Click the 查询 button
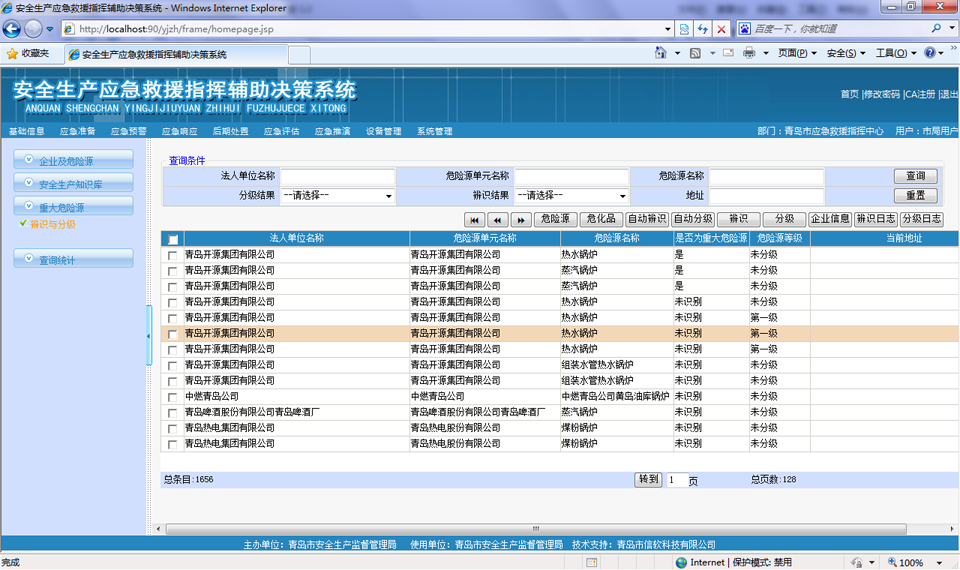The width and height of the screenshot is (960, 570). click(x=915, y=176)
